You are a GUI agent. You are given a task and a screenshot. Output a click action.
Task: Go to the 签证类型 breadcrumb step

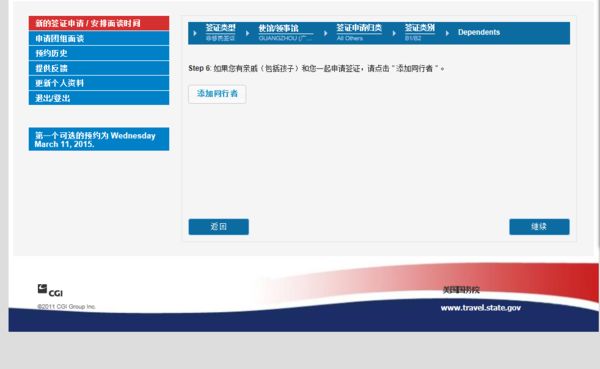(220, 28)
